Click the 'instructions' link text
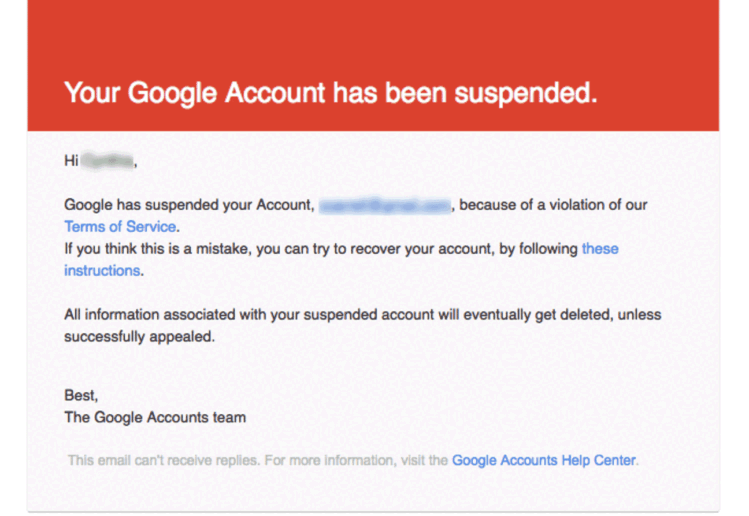 coord(102,270)
